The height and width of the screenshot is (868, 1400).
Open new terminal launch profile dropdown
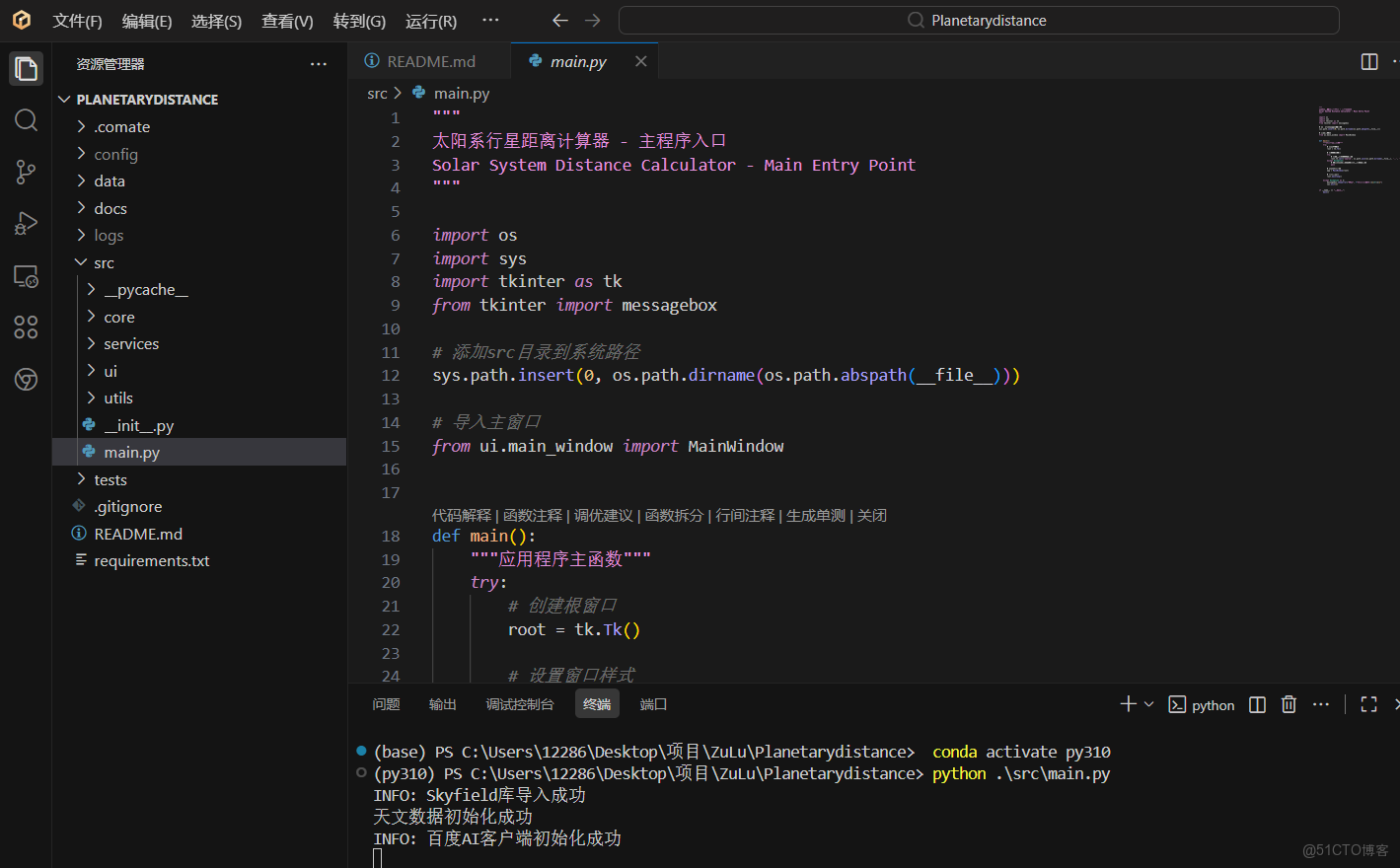click(x=1148, y=704)
